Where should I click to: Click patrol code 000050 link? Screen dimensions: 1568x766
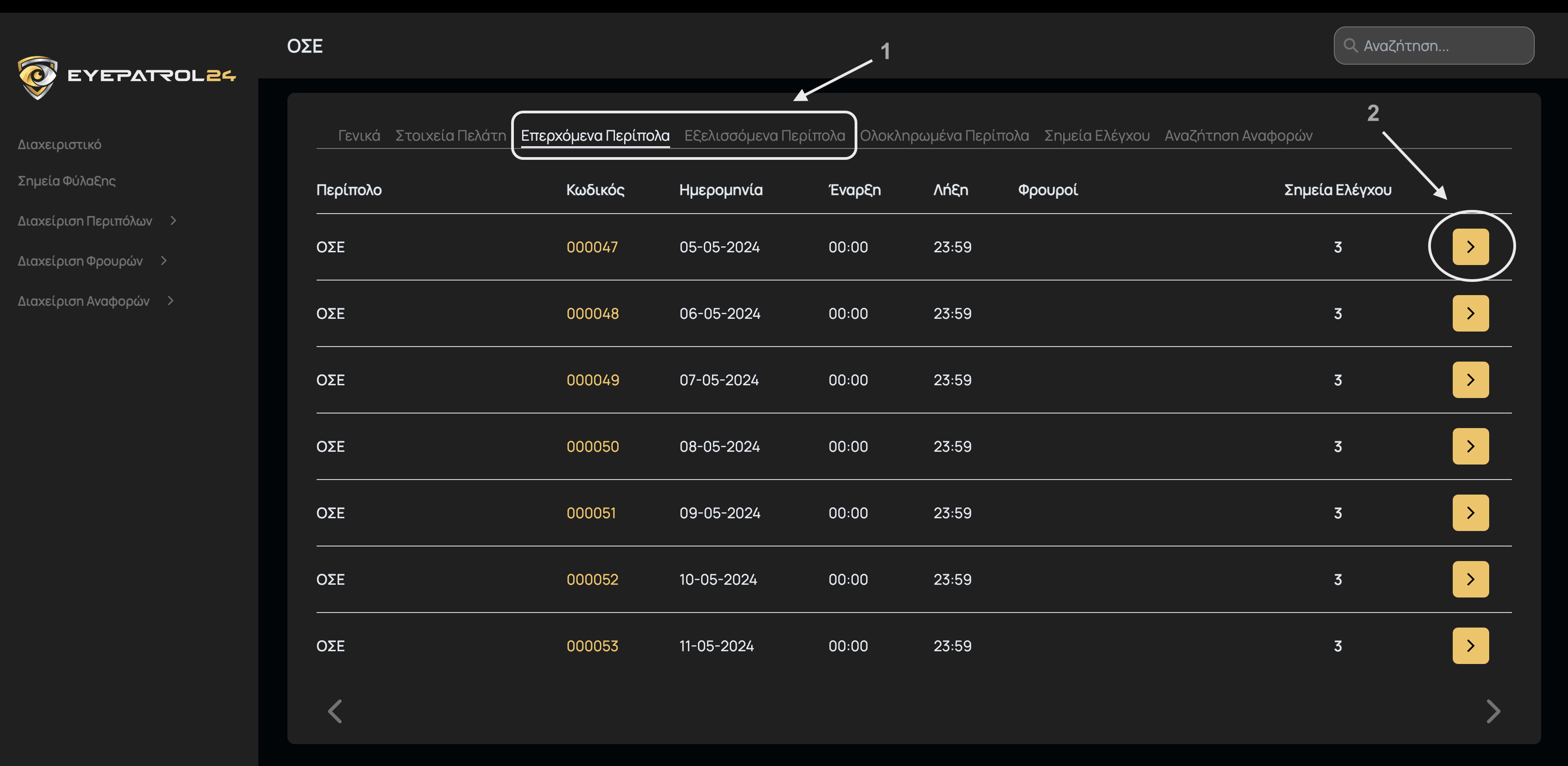pos(592,447)
